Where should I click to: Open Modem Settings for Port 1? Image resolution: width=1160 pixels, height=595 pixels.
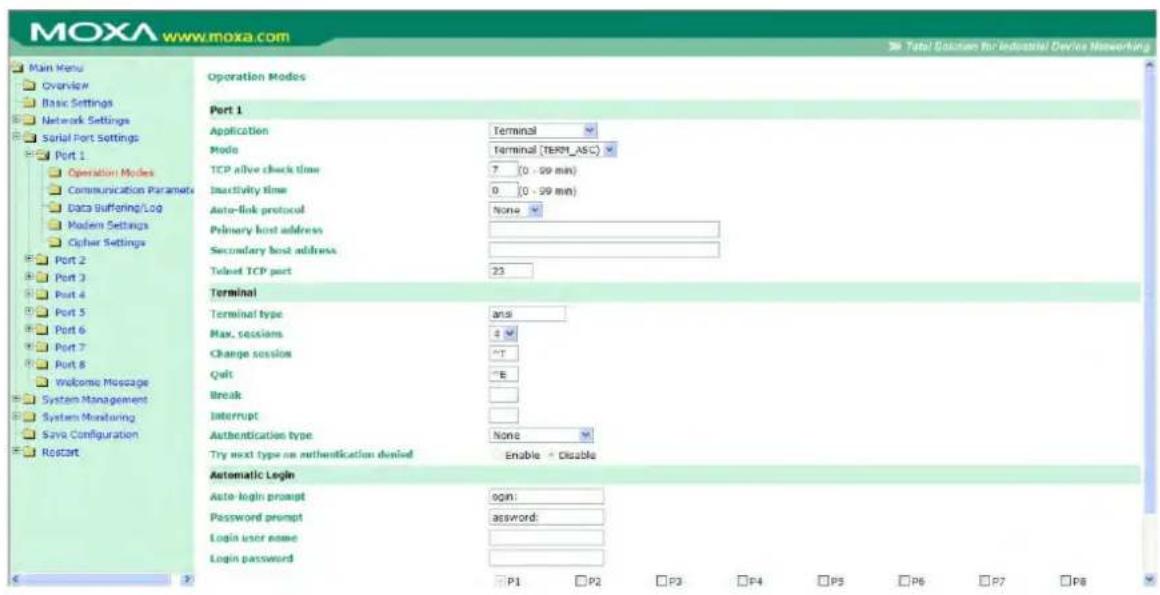point(109,224)
